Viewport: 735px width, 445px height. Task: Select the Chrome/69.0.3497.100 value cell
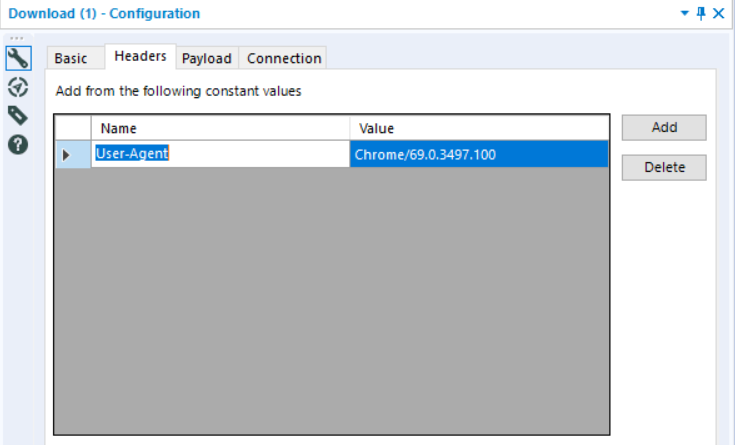click(x=478, y=154)
